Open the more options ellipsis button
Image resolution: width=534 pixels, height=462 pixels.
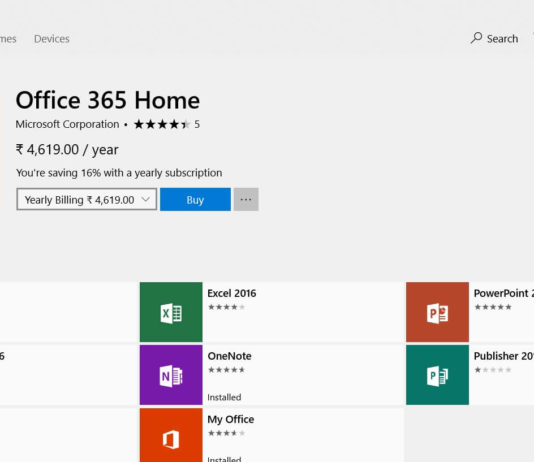[x=246, y=200]
